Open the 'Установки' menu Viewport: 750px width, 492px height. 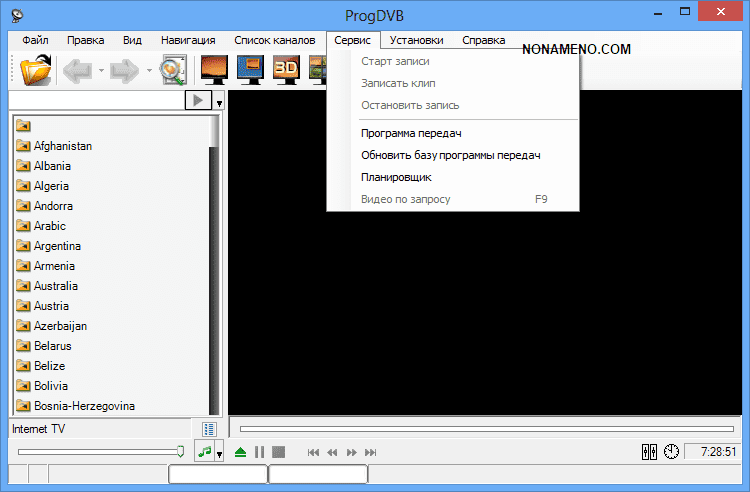(x=417, y=40)
